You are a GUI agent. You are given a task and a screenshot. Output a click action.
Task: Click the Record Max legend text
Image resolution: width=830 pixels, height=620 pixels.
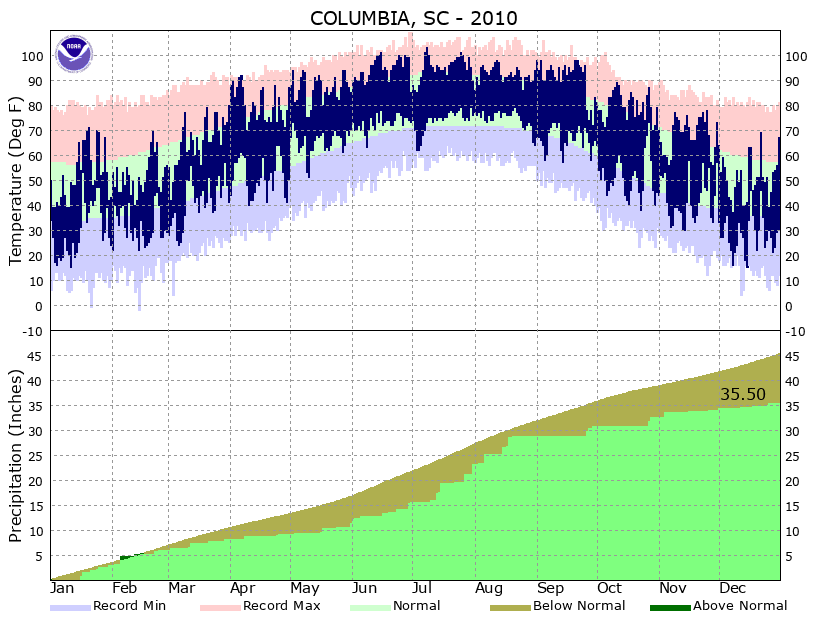[282, 606]
